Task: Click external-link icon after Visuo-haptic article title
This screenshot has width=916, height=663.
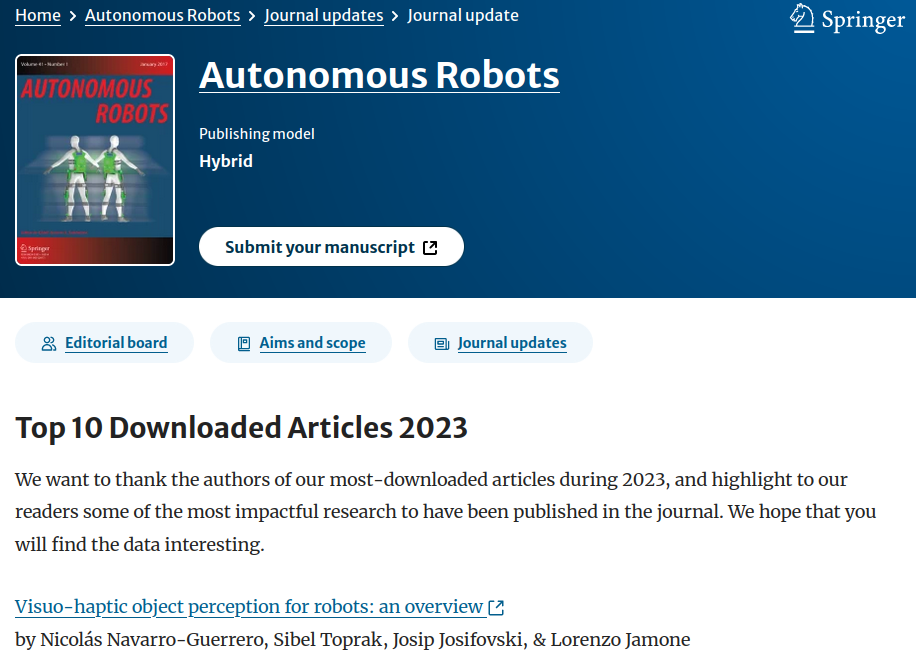Action: pos(496,607)
